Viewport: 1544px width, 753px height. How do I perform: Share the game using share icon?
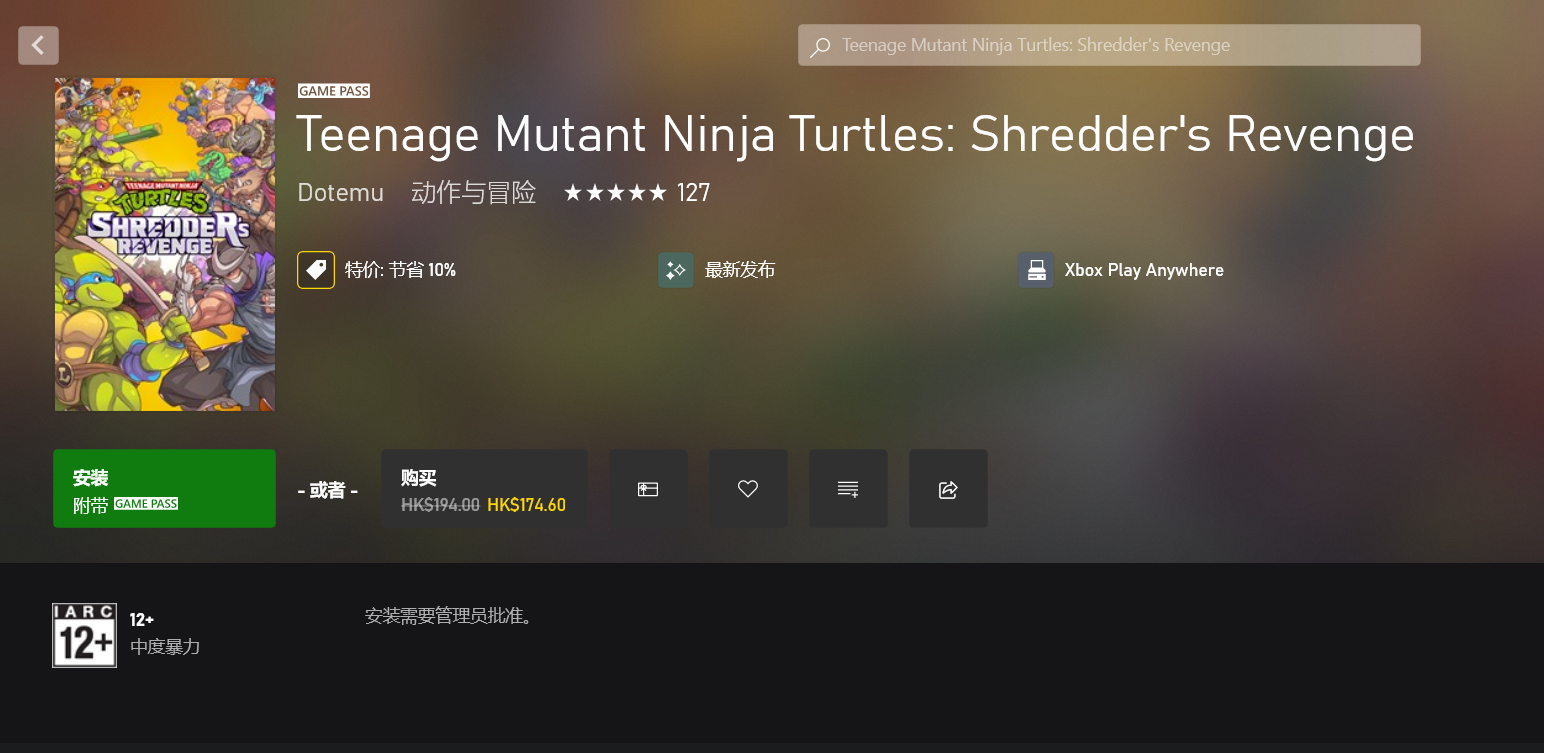point(948,488)
